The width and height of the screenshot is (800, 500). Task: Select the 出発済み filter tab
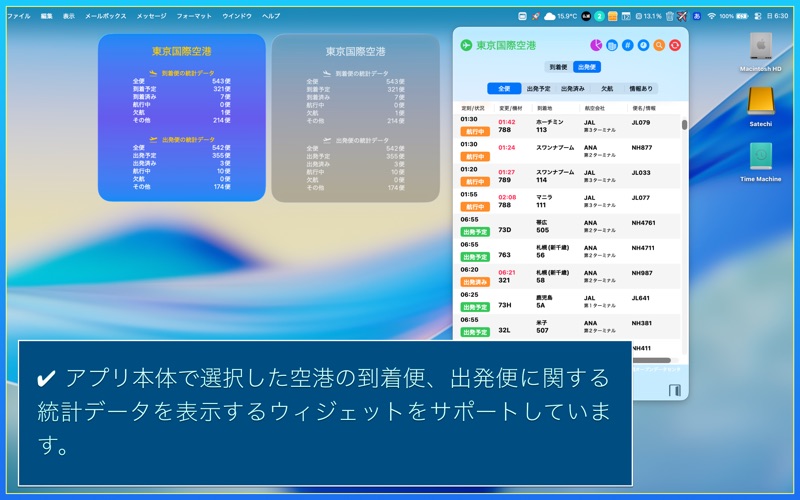(572, 89)
